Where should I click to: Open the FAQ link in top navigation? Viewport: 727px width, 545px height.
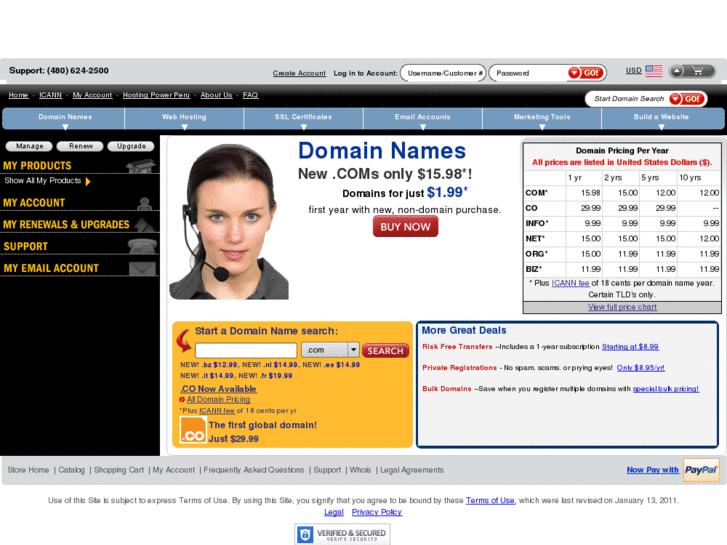coord(250,95)
